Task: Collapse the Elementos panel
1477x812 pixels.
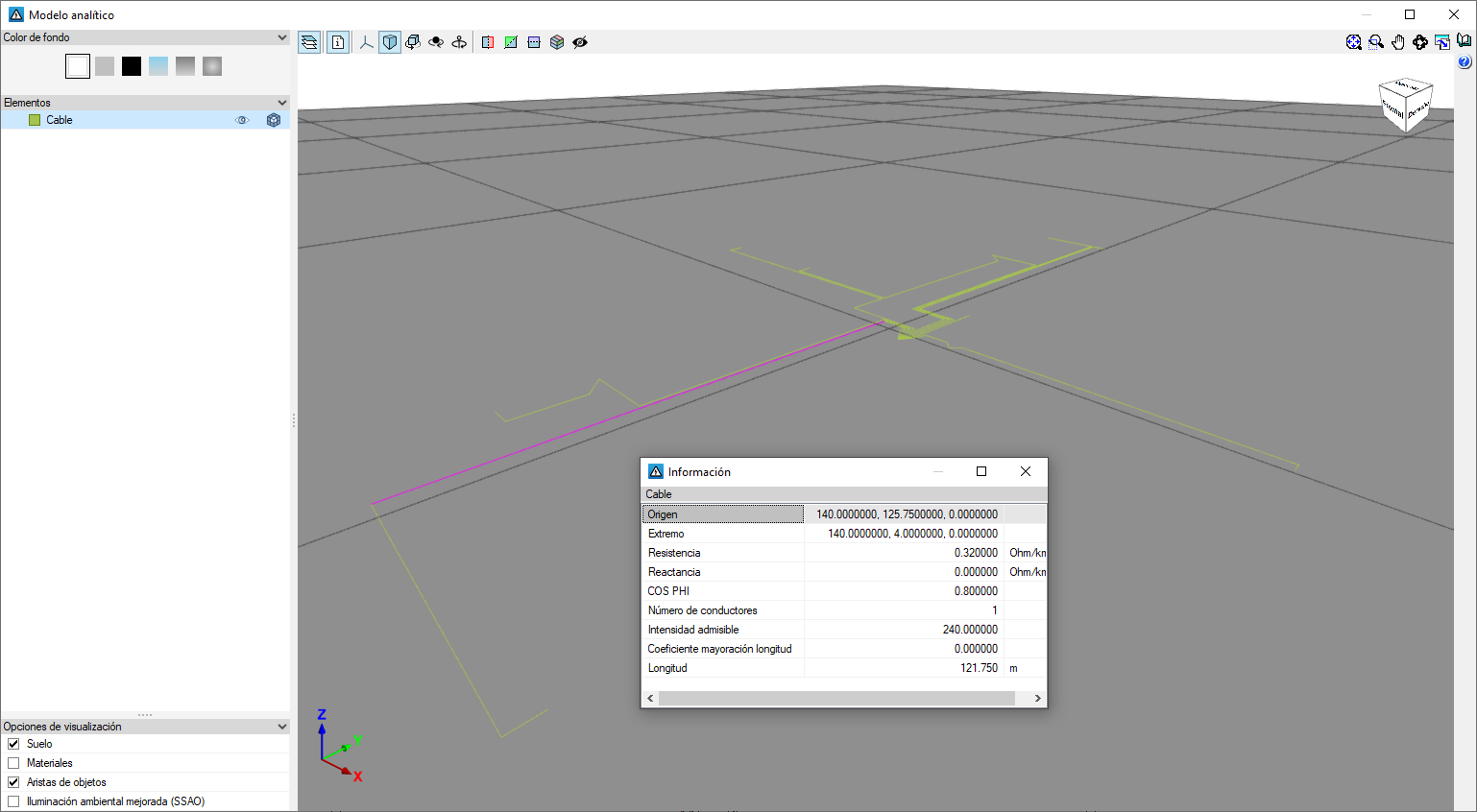Action: click(x=281, y=103)
